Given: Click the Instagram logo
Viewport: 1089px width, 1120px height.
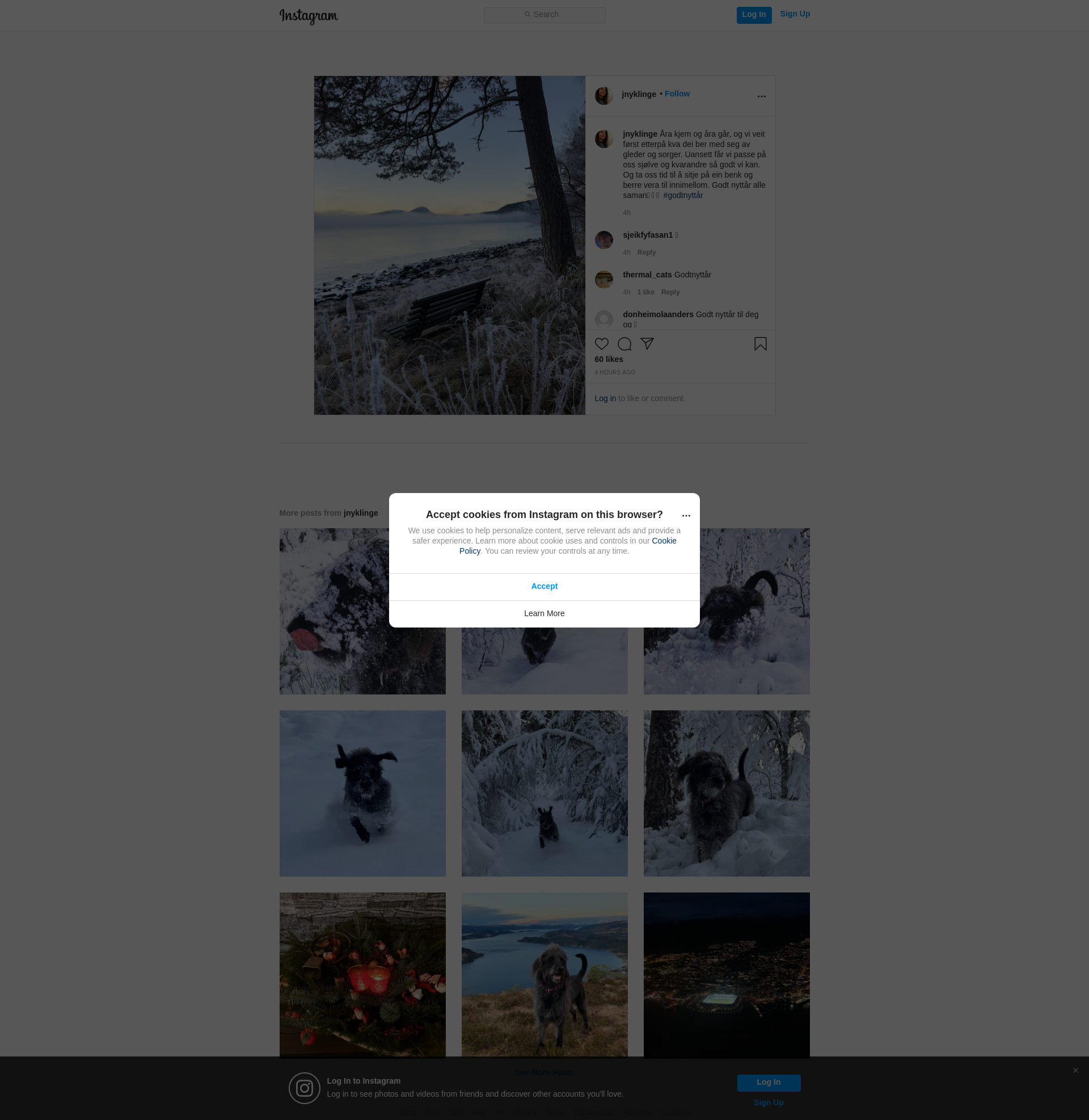Looking at the screenshot, I should (x=309, y=16).
